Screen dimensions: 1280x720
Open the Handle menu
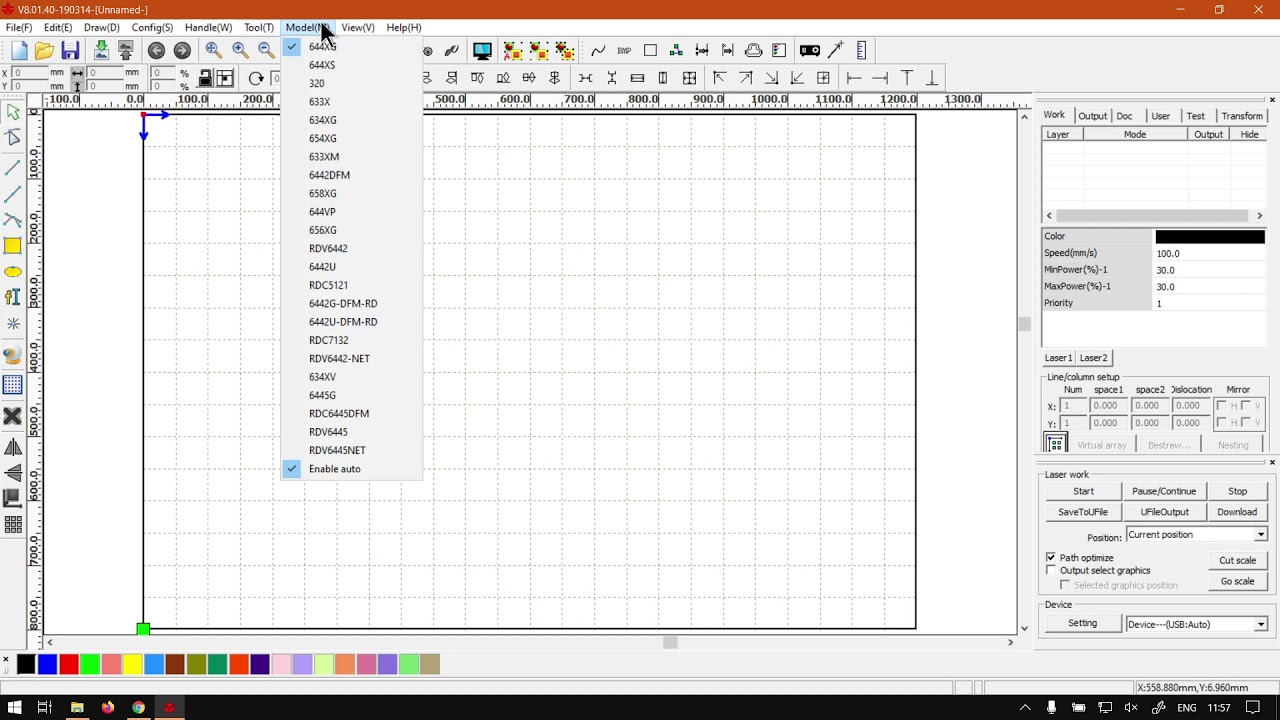click(208, 28)
